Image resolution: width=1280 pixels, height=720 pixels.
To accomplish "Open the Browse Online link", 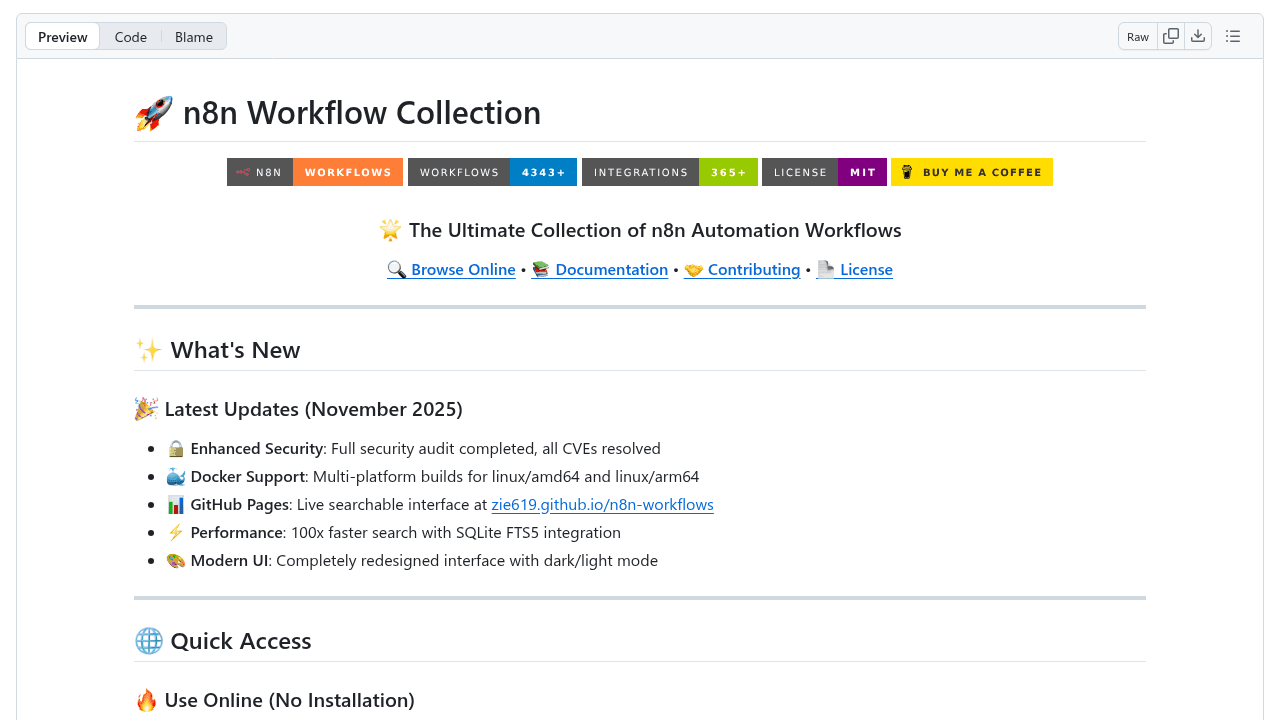I will (x=462, y=269).
